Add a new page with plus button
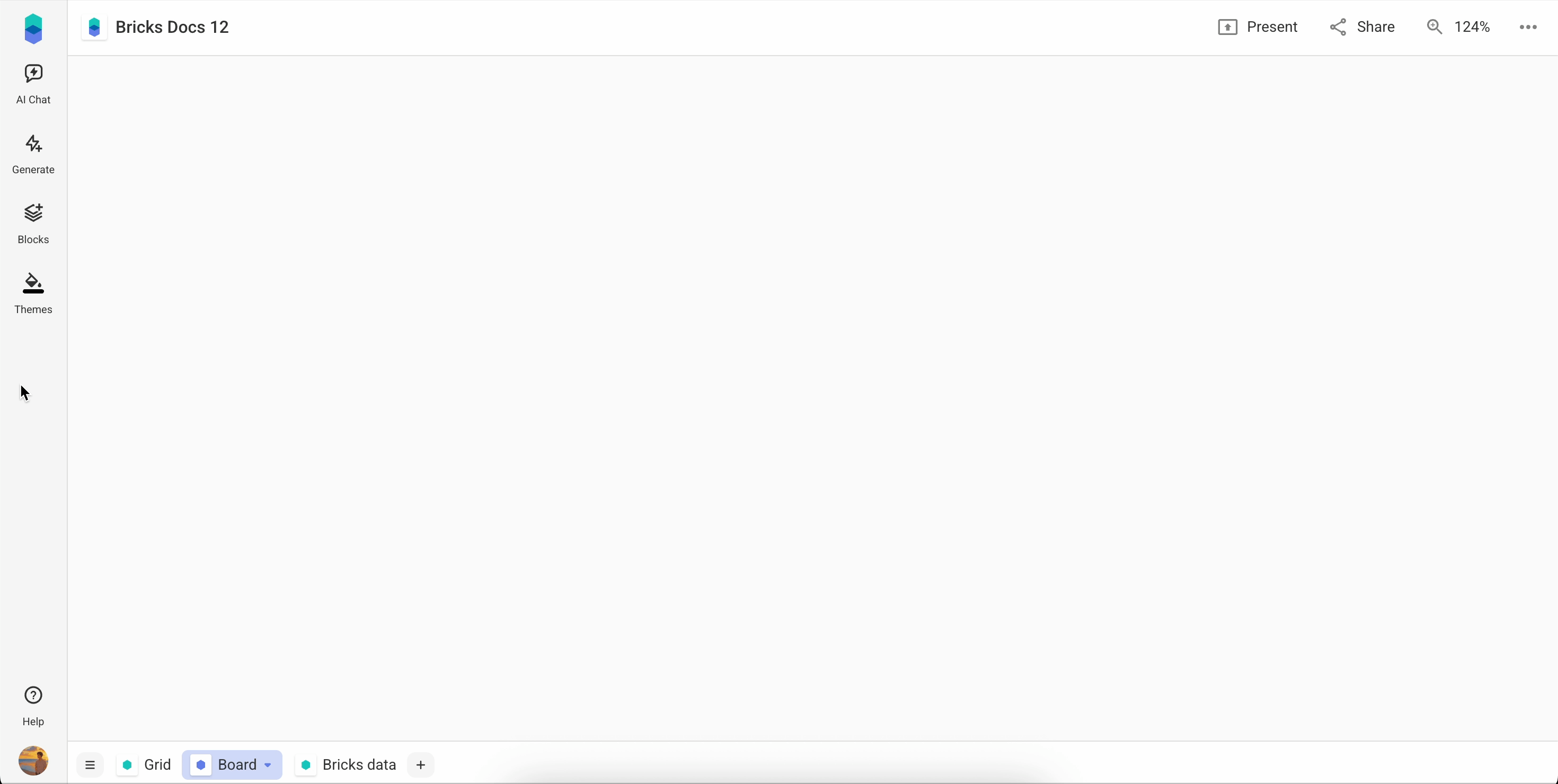The height and width of the screenshot is (784, 1558). tap(420, 764)
